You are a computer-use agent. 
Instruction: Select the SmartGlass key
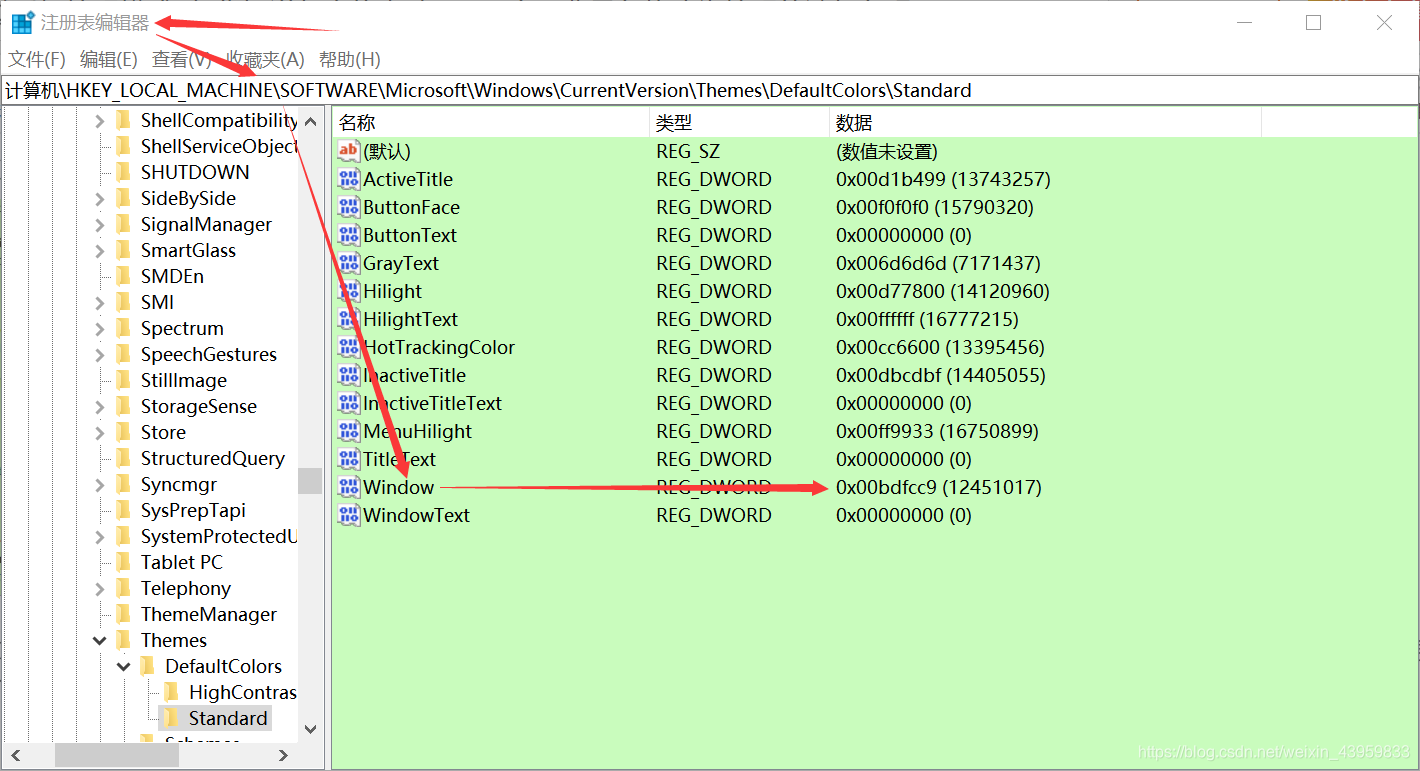tap(188, 250)
